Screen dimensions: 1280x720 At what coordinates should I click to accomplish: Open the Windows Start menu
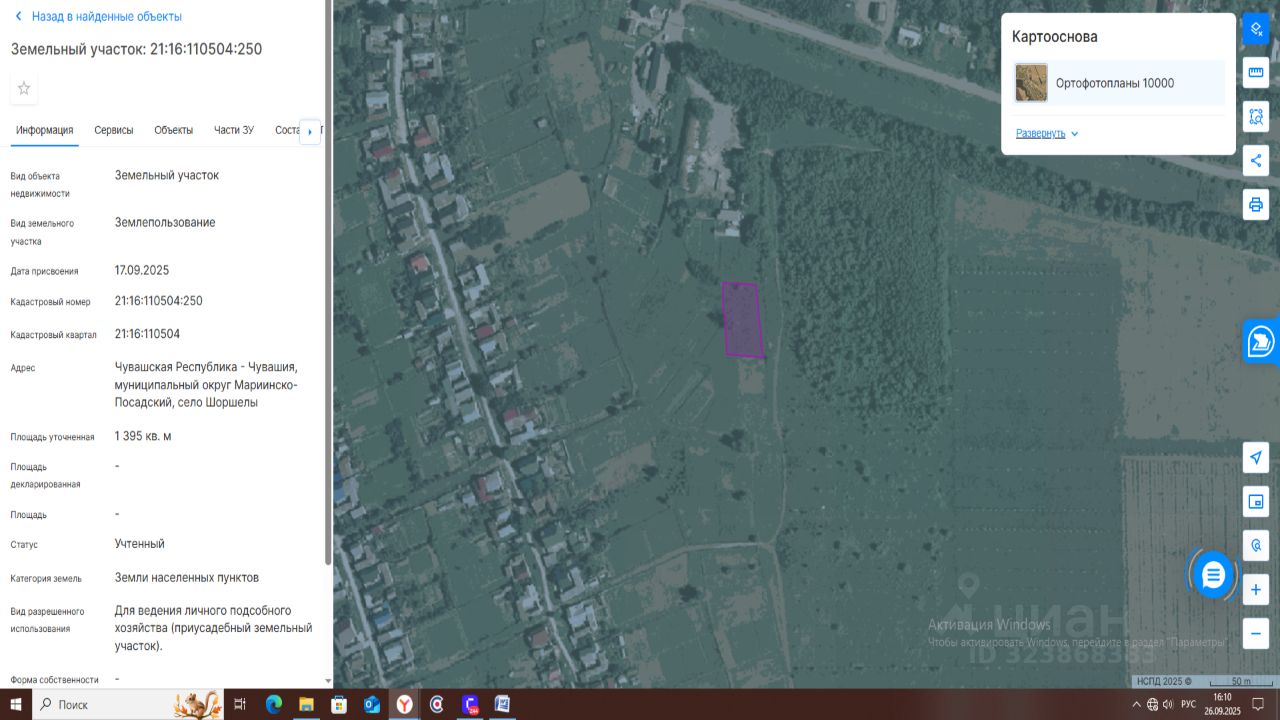pos(16,704)
